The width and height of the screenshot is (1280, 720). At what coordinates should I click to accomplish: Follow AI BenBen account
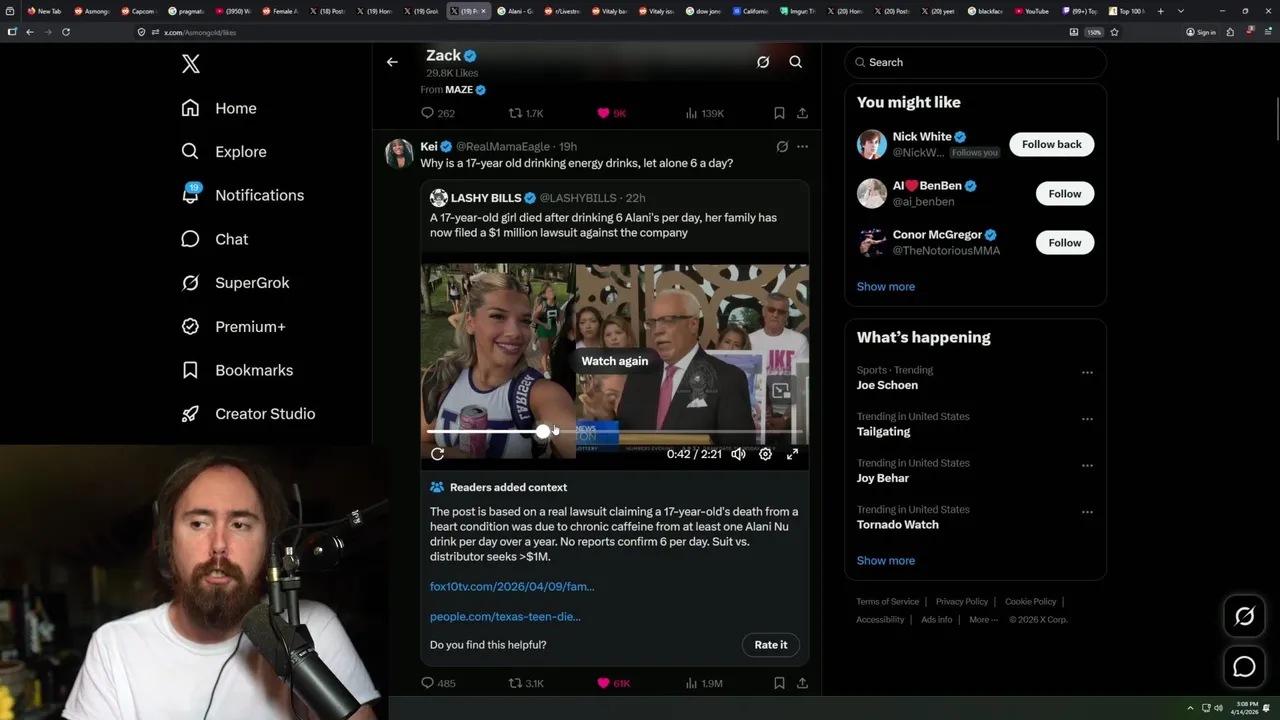pos(1065,193)
